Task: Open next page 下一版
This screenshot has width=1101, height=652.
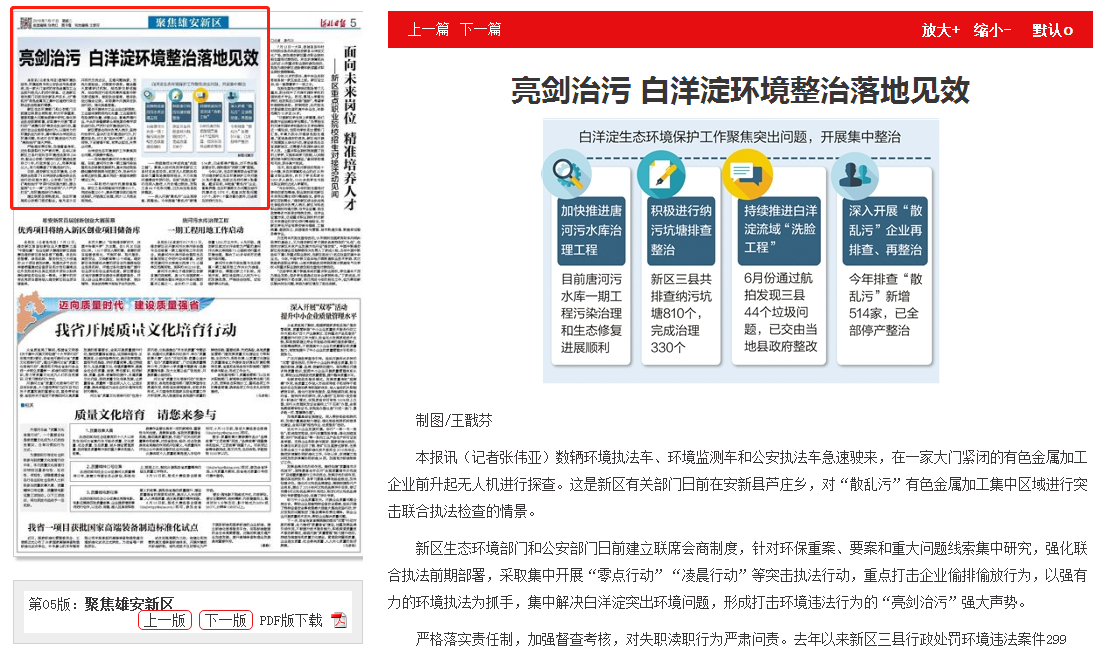Action: pyautogui.click(x=225, y=620)
